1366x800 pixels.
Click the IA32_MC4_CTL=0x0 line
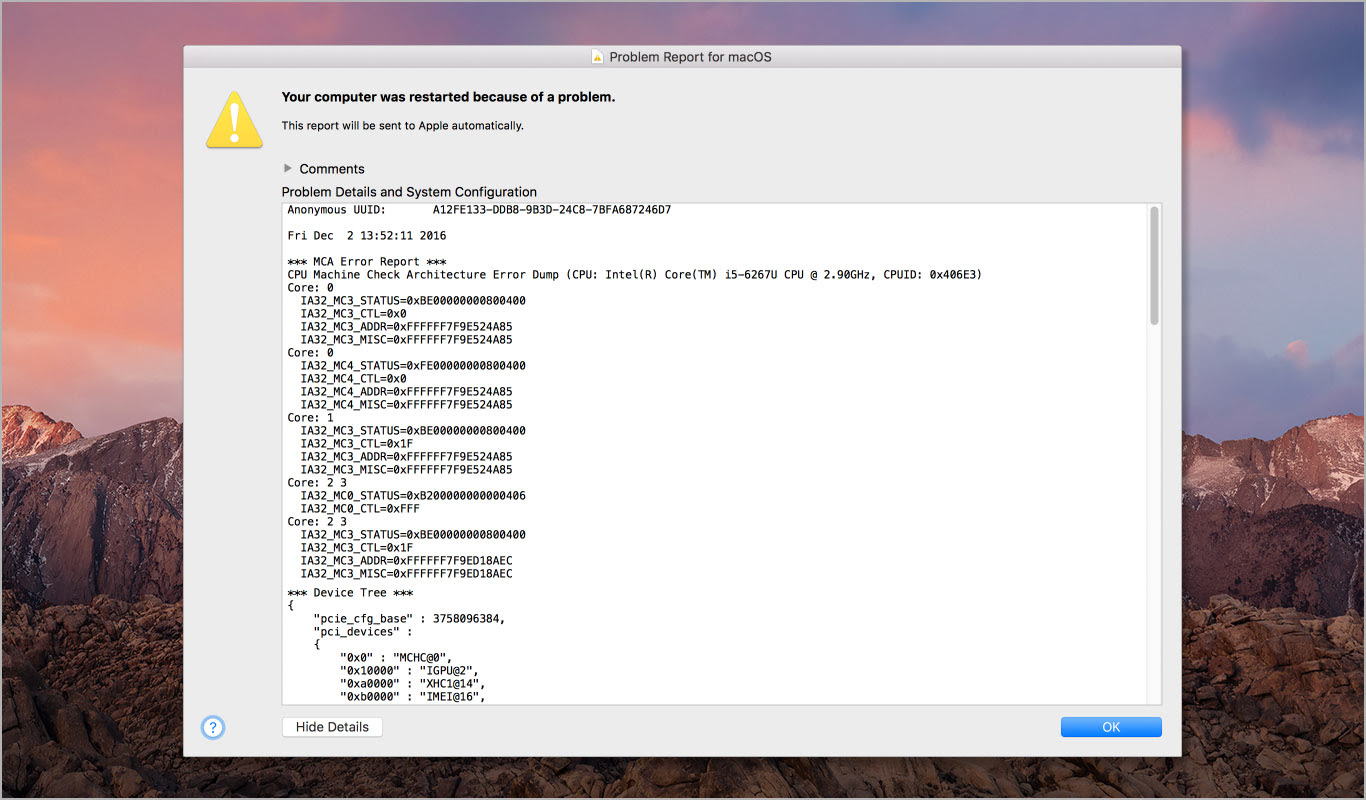(353, 379)
